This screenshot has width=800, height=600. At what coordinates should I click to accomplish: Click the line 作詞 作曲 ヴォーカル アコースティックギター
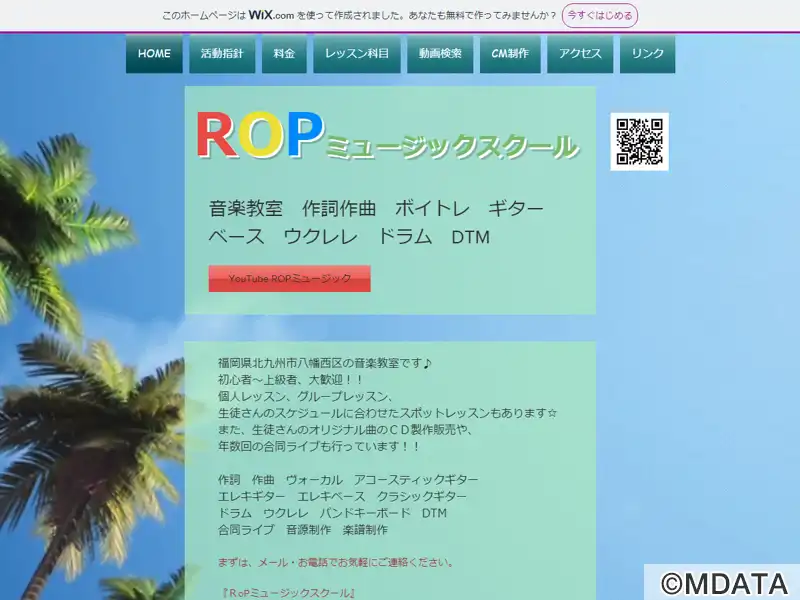click(348, 480)
